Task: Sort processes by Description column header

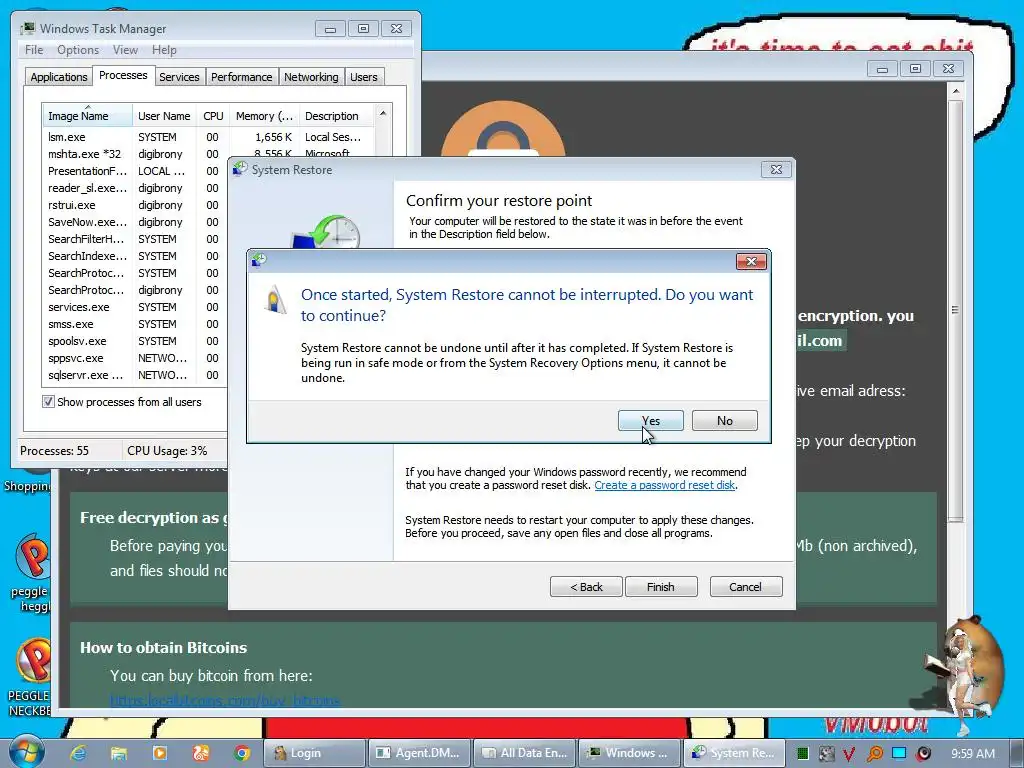Action: click(x=336, y=116)
